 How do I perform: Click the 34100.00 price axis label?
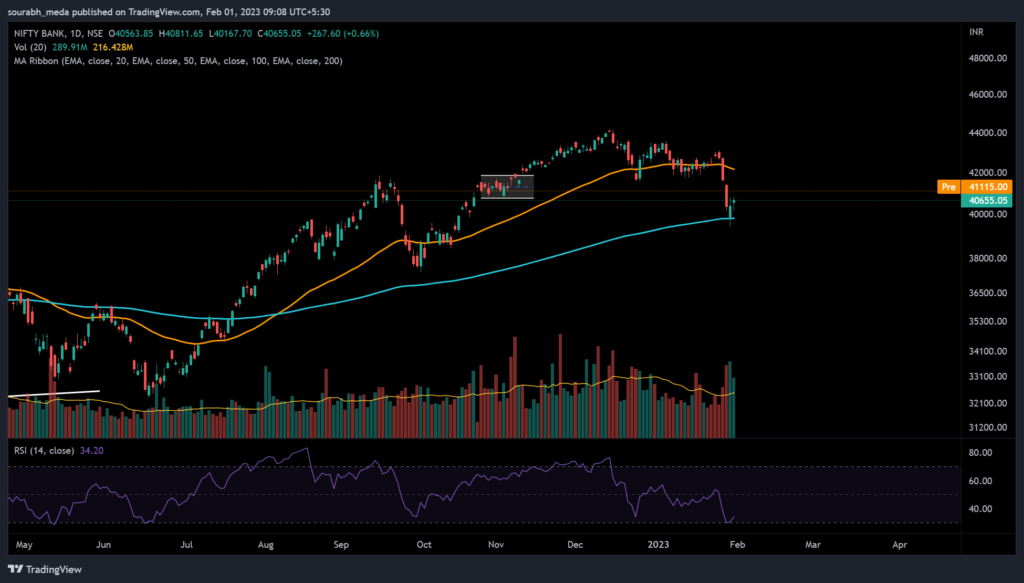point(987,351)
